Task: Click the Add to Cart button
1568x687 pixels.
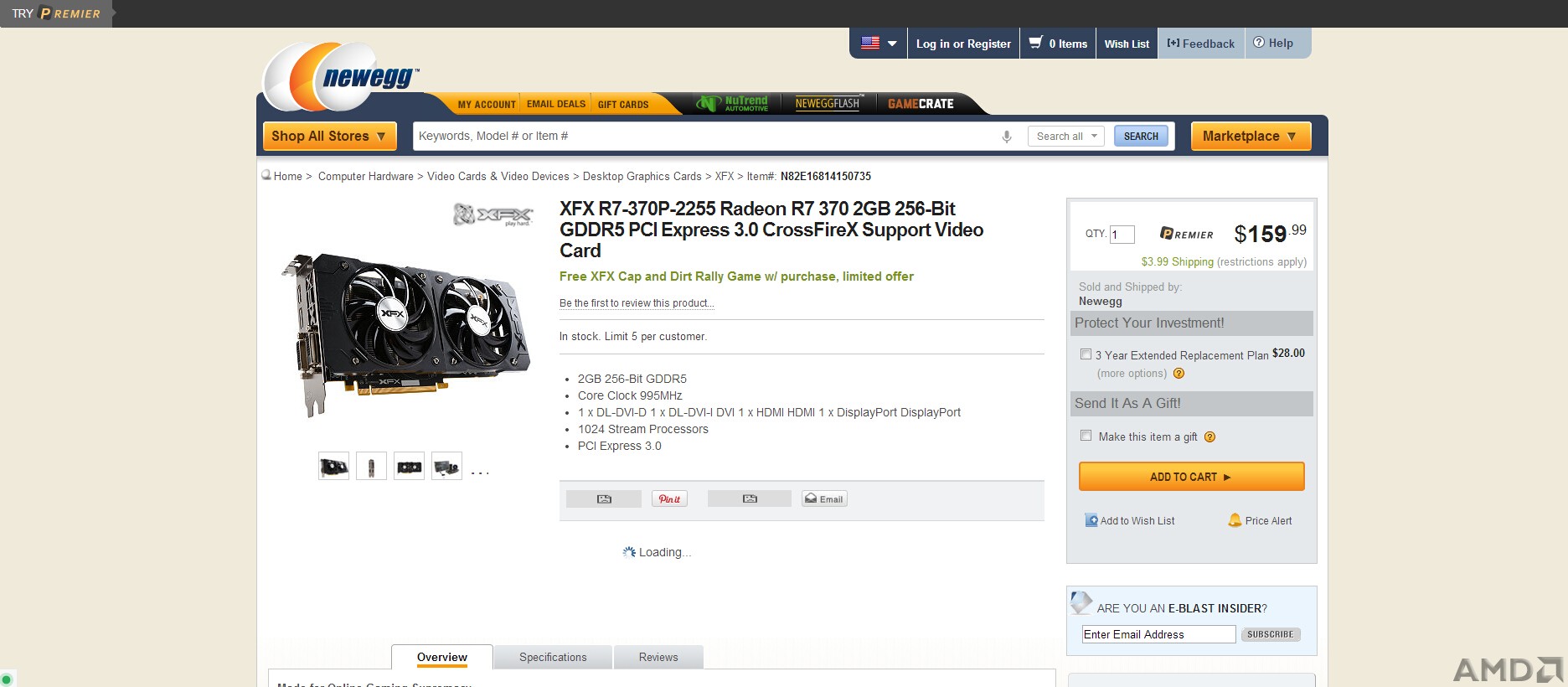Action: click(1191, 477)
